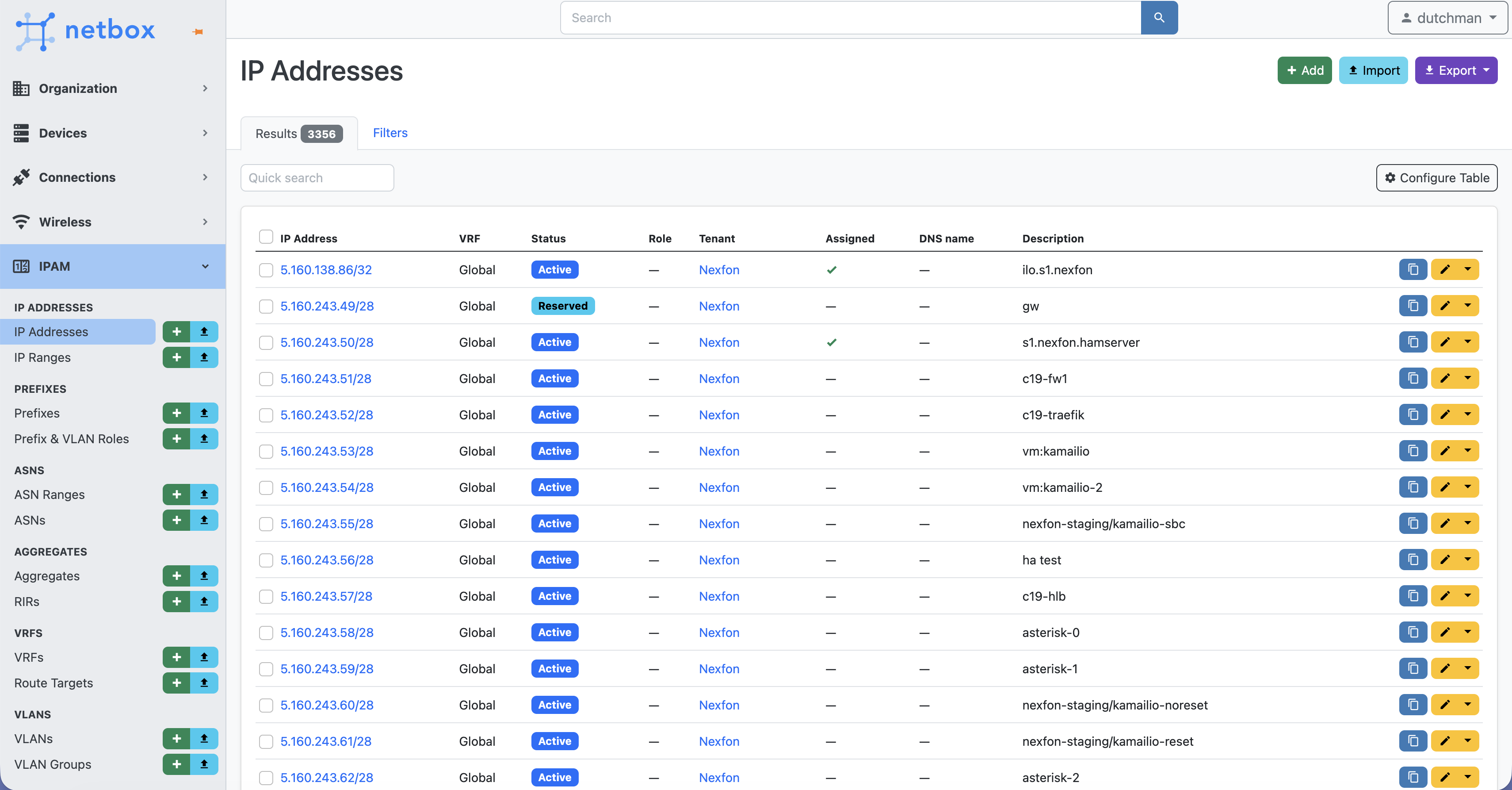Image resolution: width=1512 pixels, height=790 pixels.
Task: Click the add icon beside Aggregates
Action: (176, 575)
